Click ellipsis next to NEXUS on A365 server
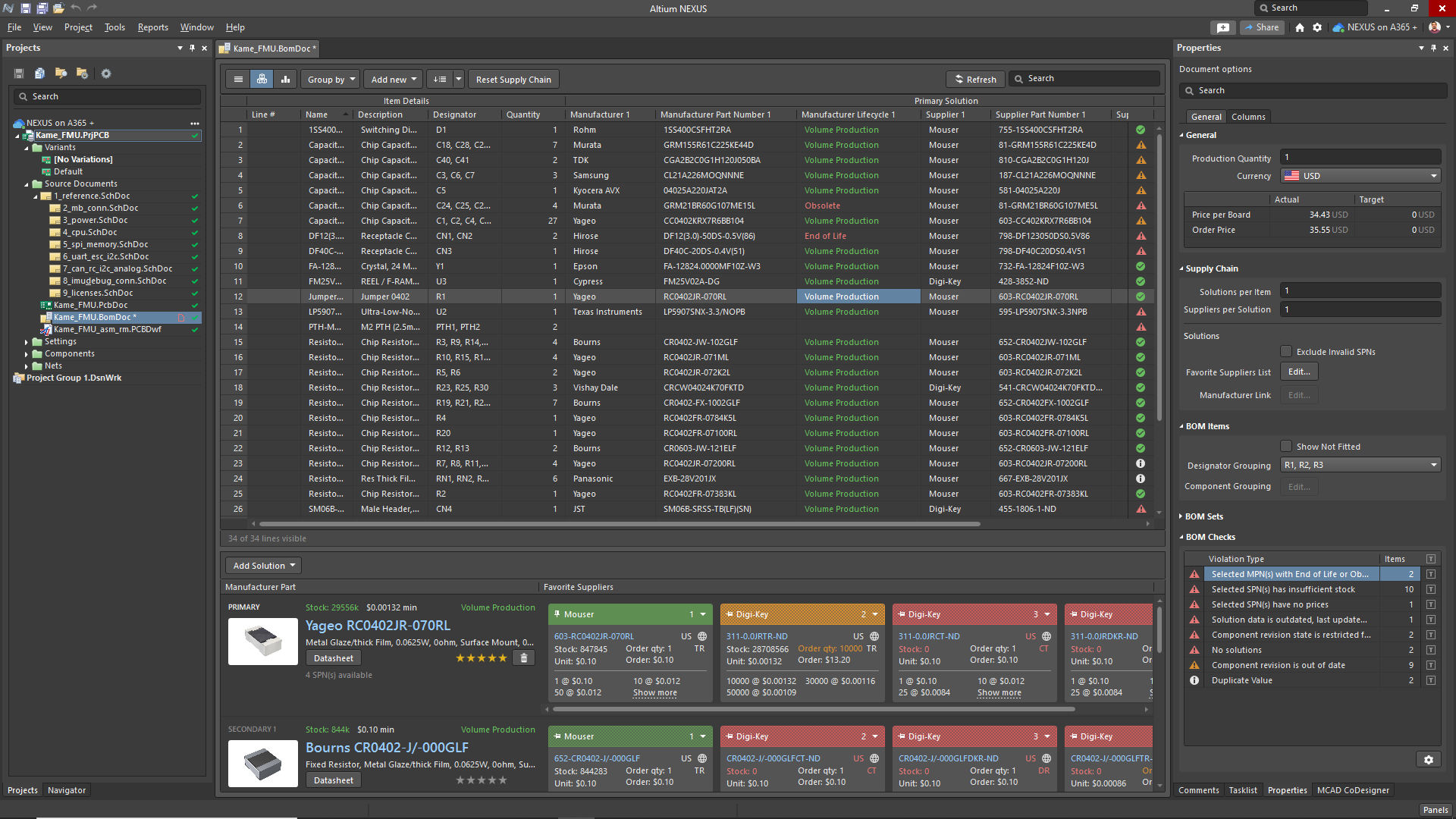 click(x=195, y=123)
